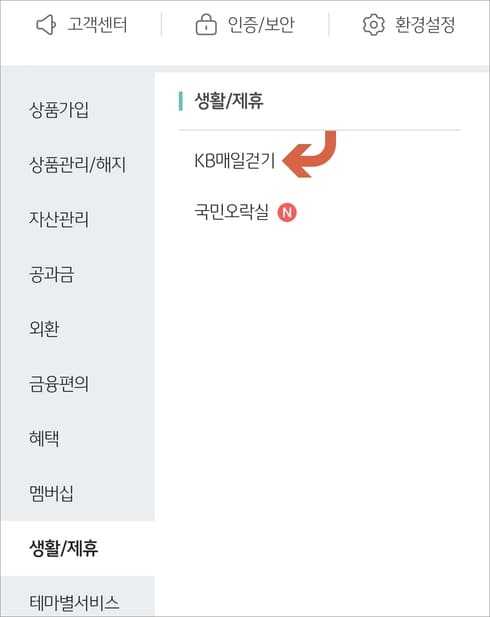Go to the 자산관리 category

[x=78, y=219]
